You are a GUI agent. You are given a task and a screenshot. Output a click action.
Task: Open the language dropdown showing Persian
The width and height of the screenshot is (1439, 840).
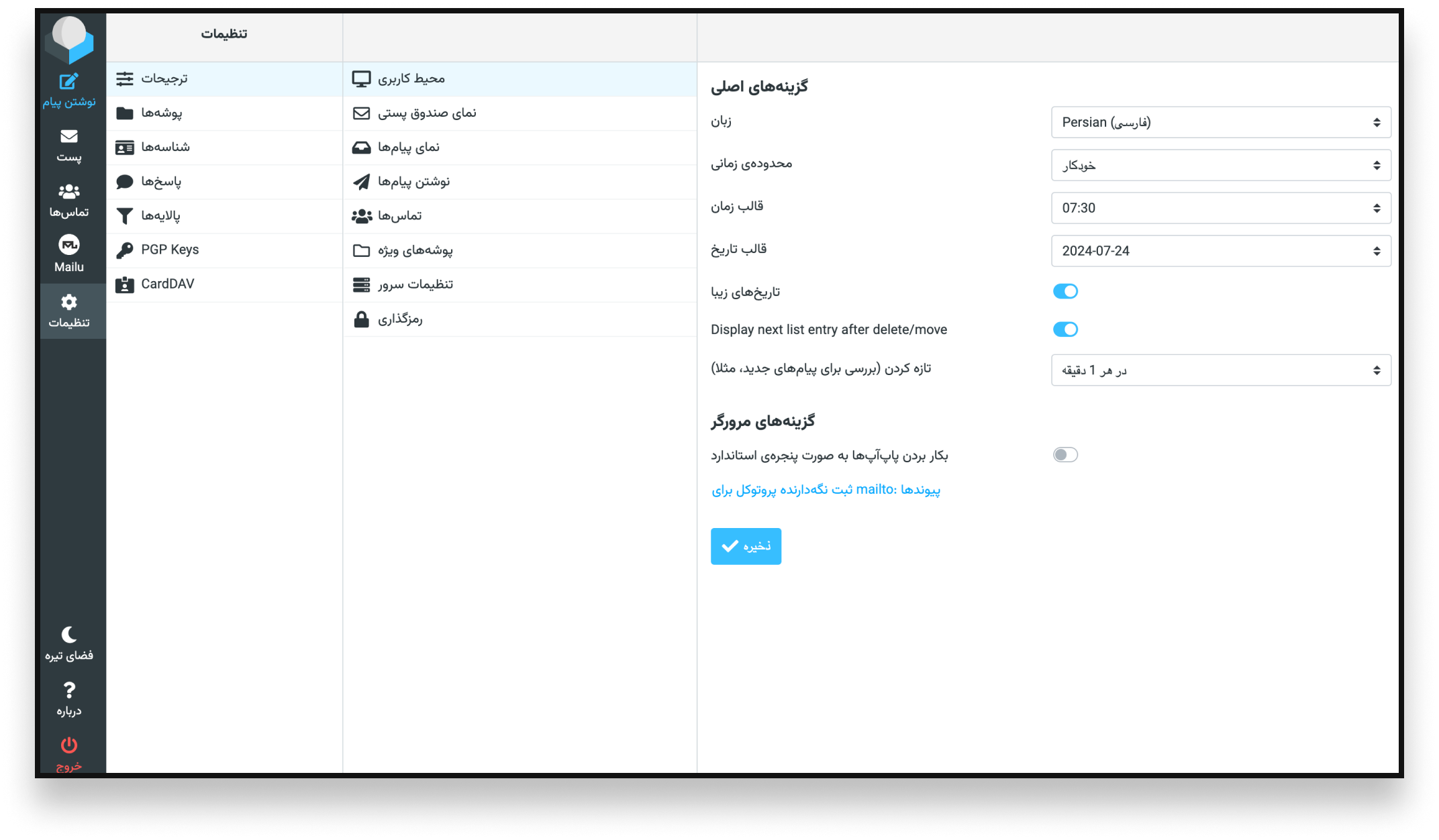click(1220, 123)
